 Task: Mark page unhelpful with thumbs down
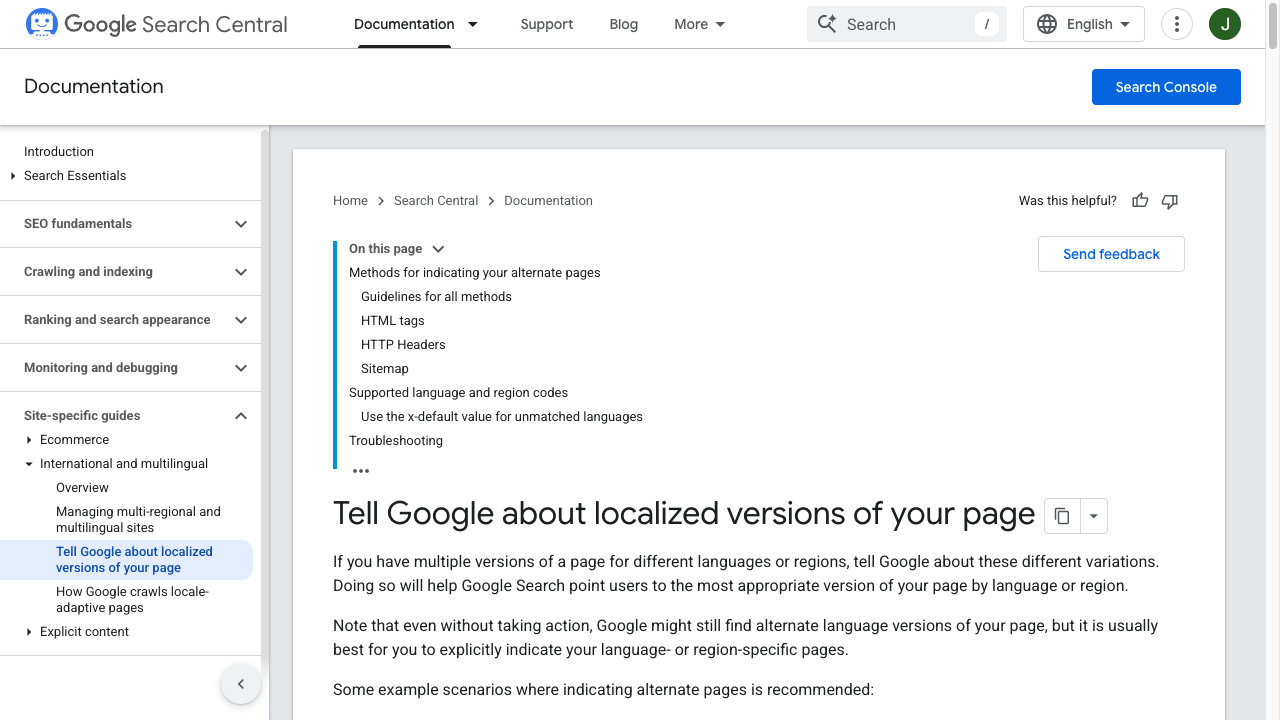(x=1170, y=201)
